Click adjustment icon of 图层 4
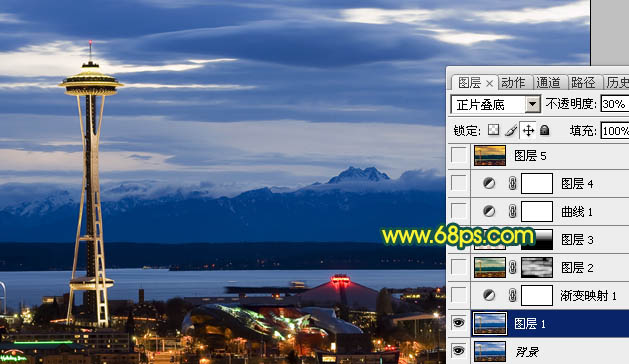 [489, 183]
